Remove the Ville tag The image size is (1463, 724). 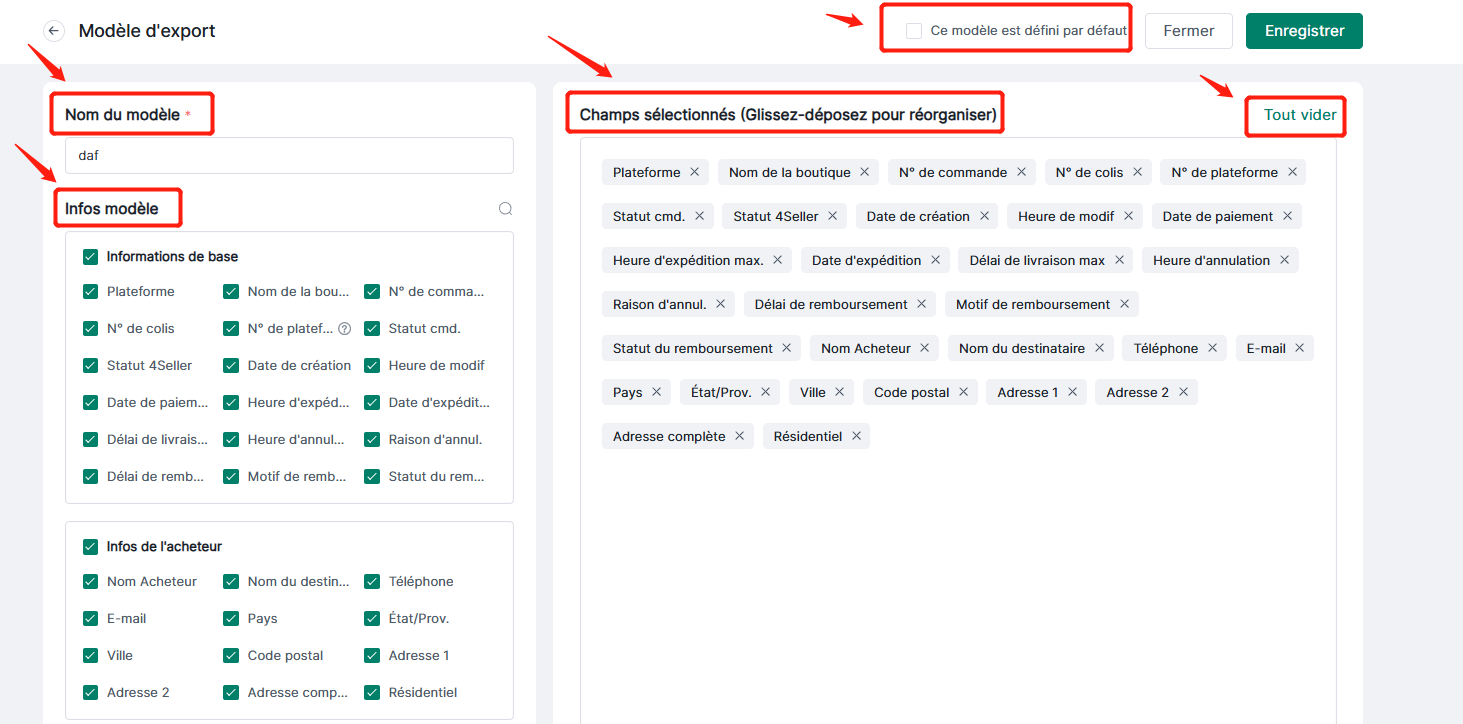pos(839,392)
